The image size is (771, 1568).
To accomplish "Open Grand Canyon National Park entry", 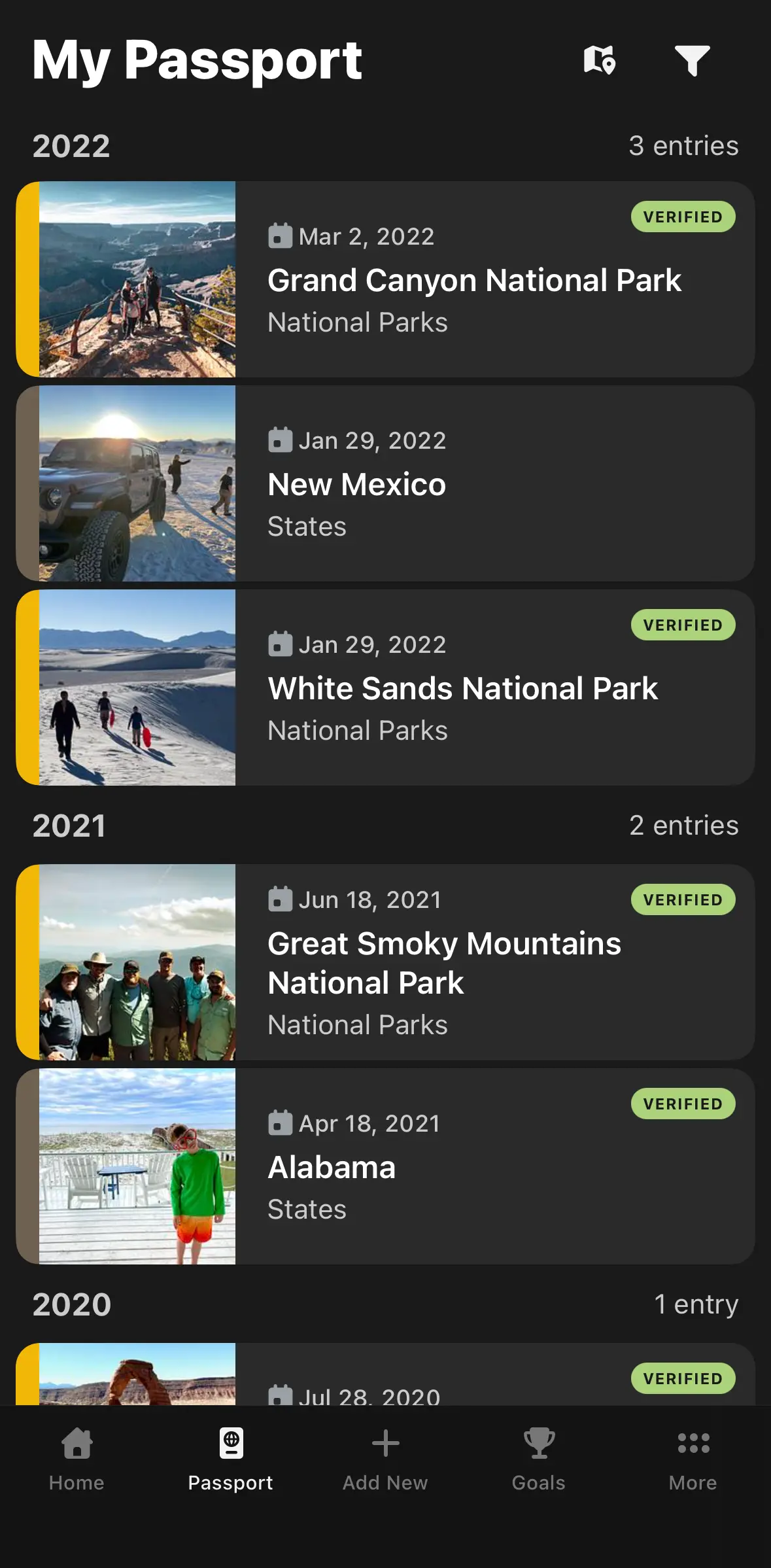I will (474, 281).
